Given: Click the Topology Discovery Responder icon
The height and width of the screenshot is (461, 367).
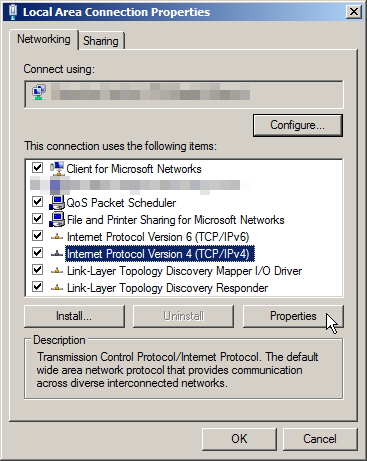Looking at the screenshot, I should click(x=57, y=288).
